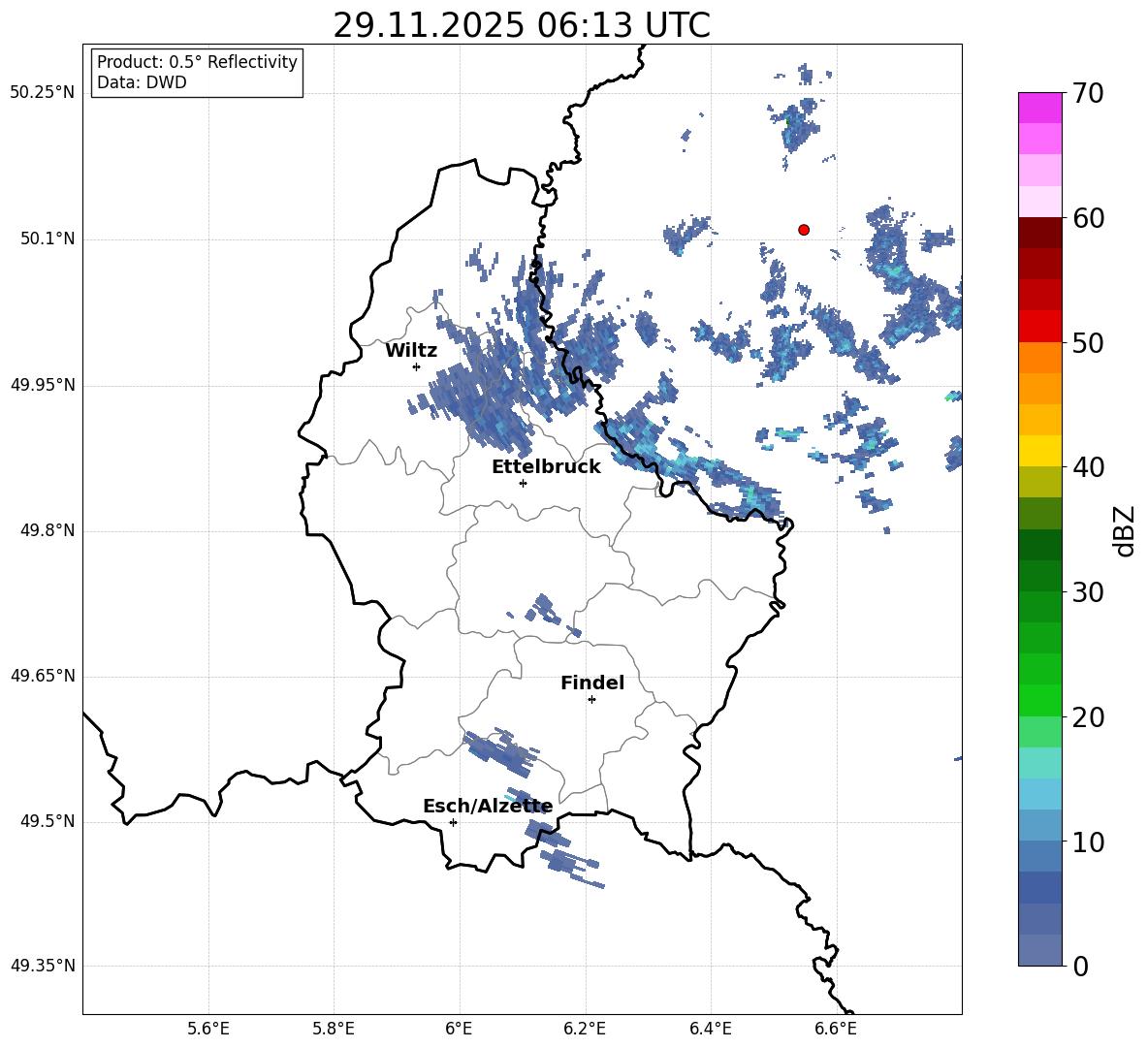1148x1048 pixels.
Task: Click the magenta top segment of colorbar
Action: coord(1039,108)
